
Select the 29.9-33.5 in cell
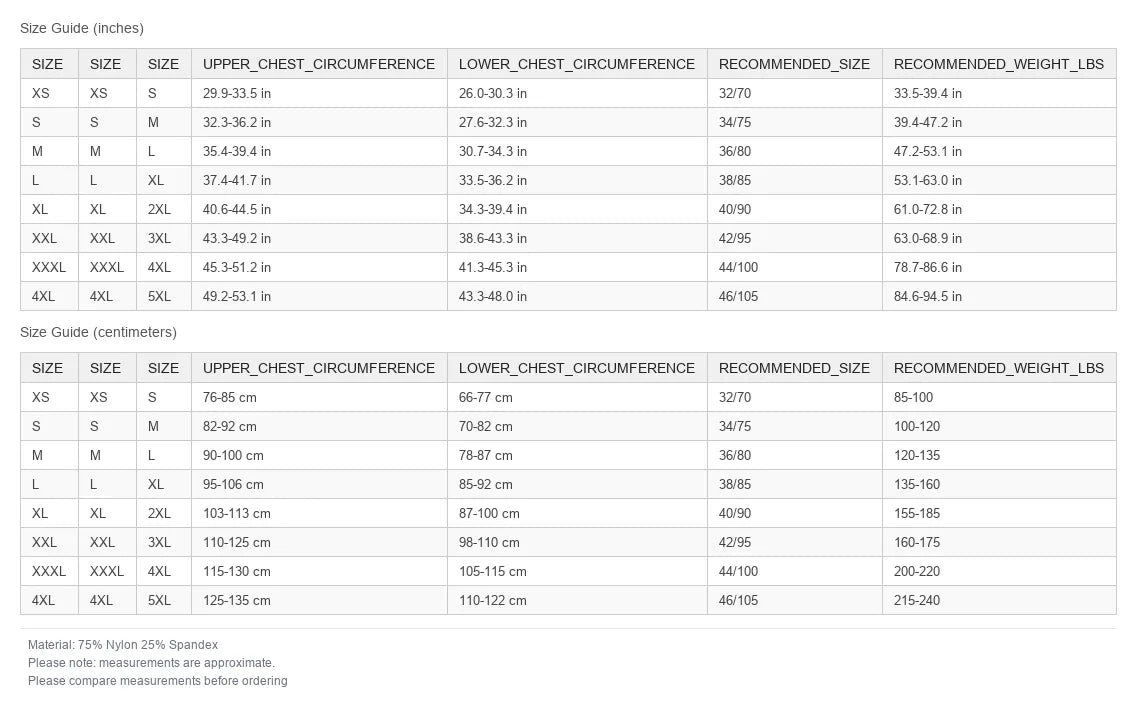(319, 93)
